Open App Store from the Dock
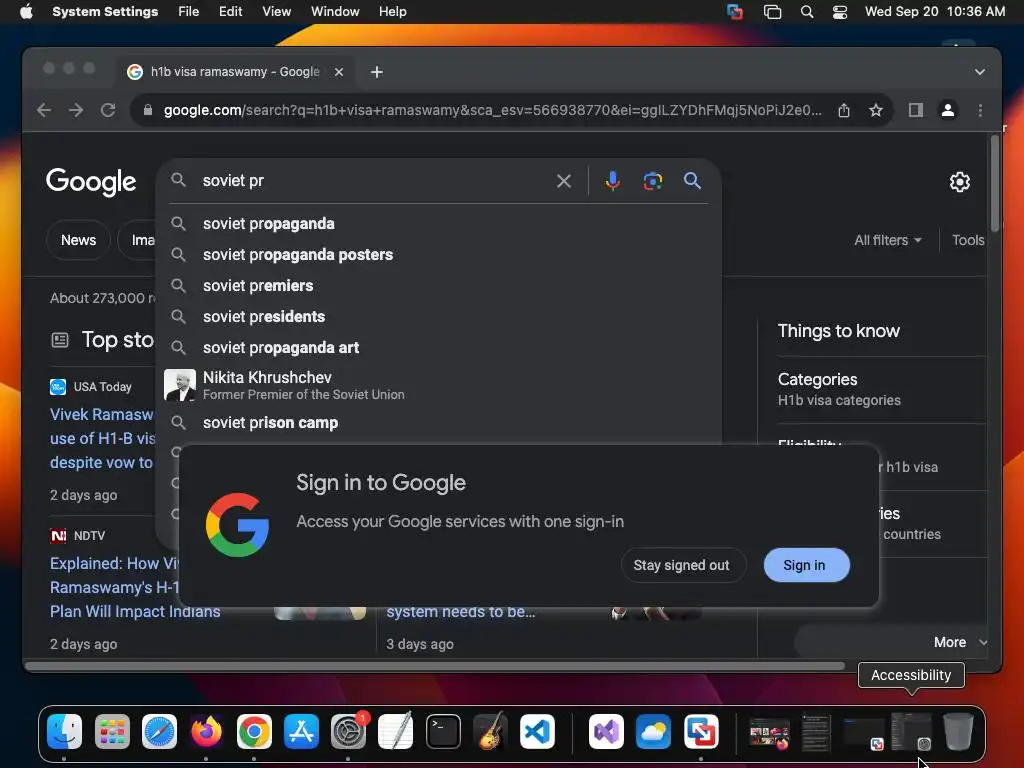1024x768 pixels. click(x=301, y=731)
